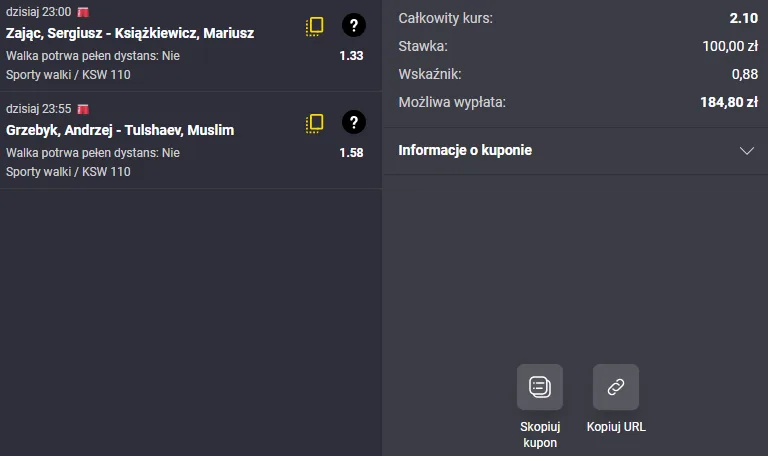Click the Kopiuj URL link icon
The width and height of the screenshot is (768, 456).
616,387
